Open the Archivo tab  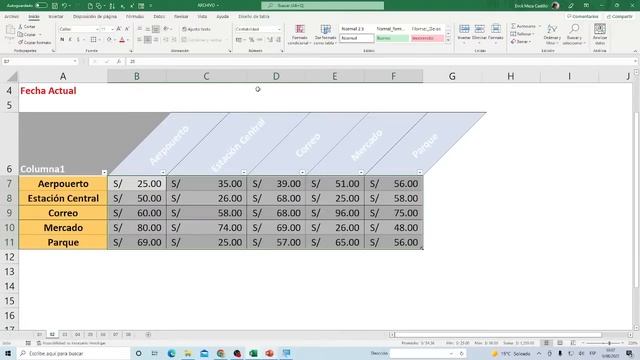tap(11, 17)
